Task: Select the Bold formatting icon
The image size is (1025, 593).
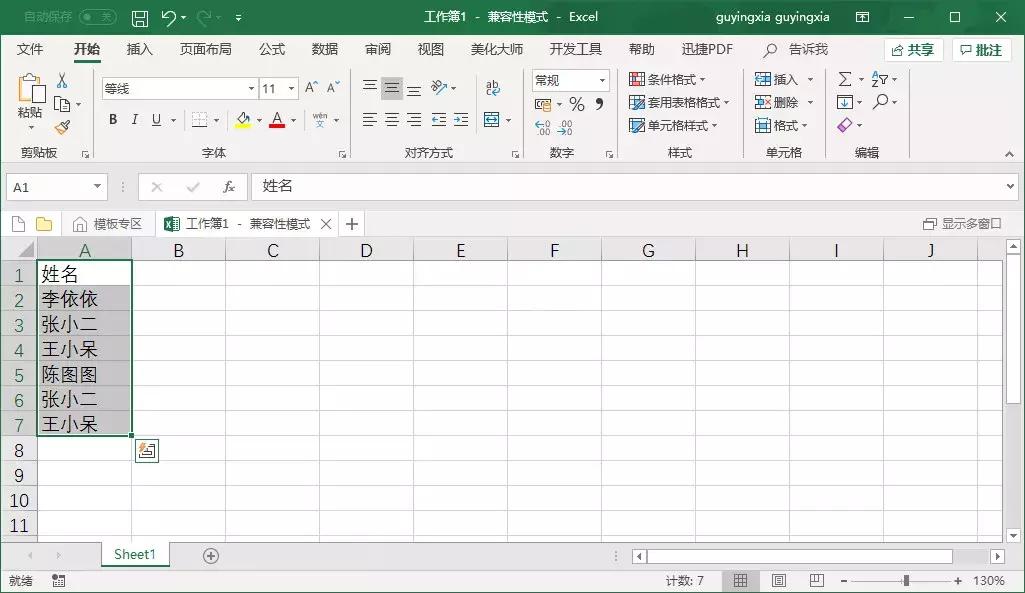Action: click(x=112, y=119)
